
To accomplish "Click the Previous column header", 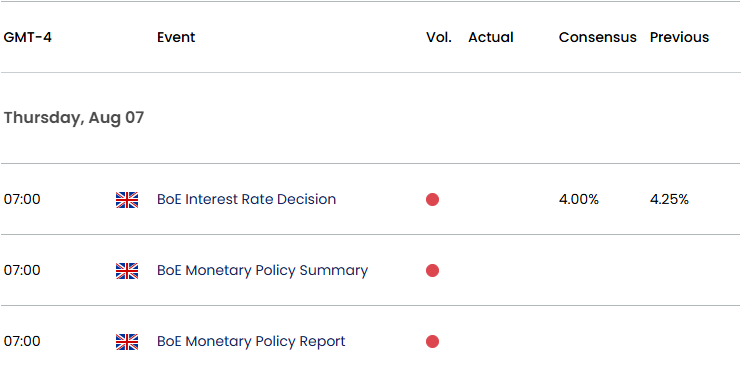I will tap(680, 37).
